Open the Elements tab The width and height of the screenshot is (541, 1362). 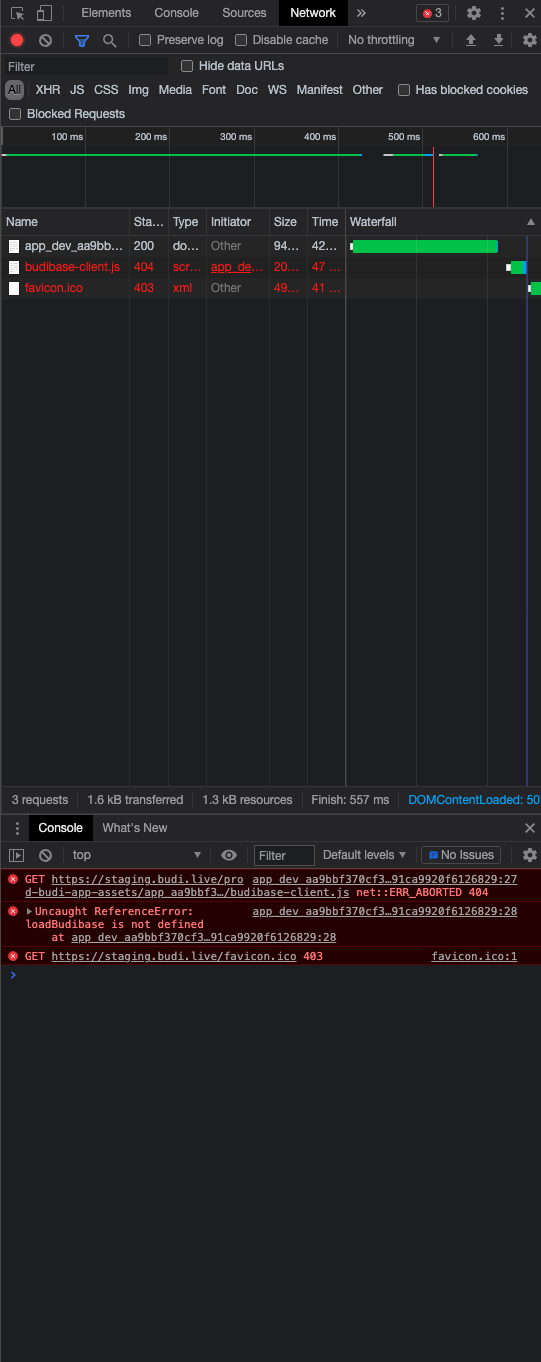coord(106,13)
